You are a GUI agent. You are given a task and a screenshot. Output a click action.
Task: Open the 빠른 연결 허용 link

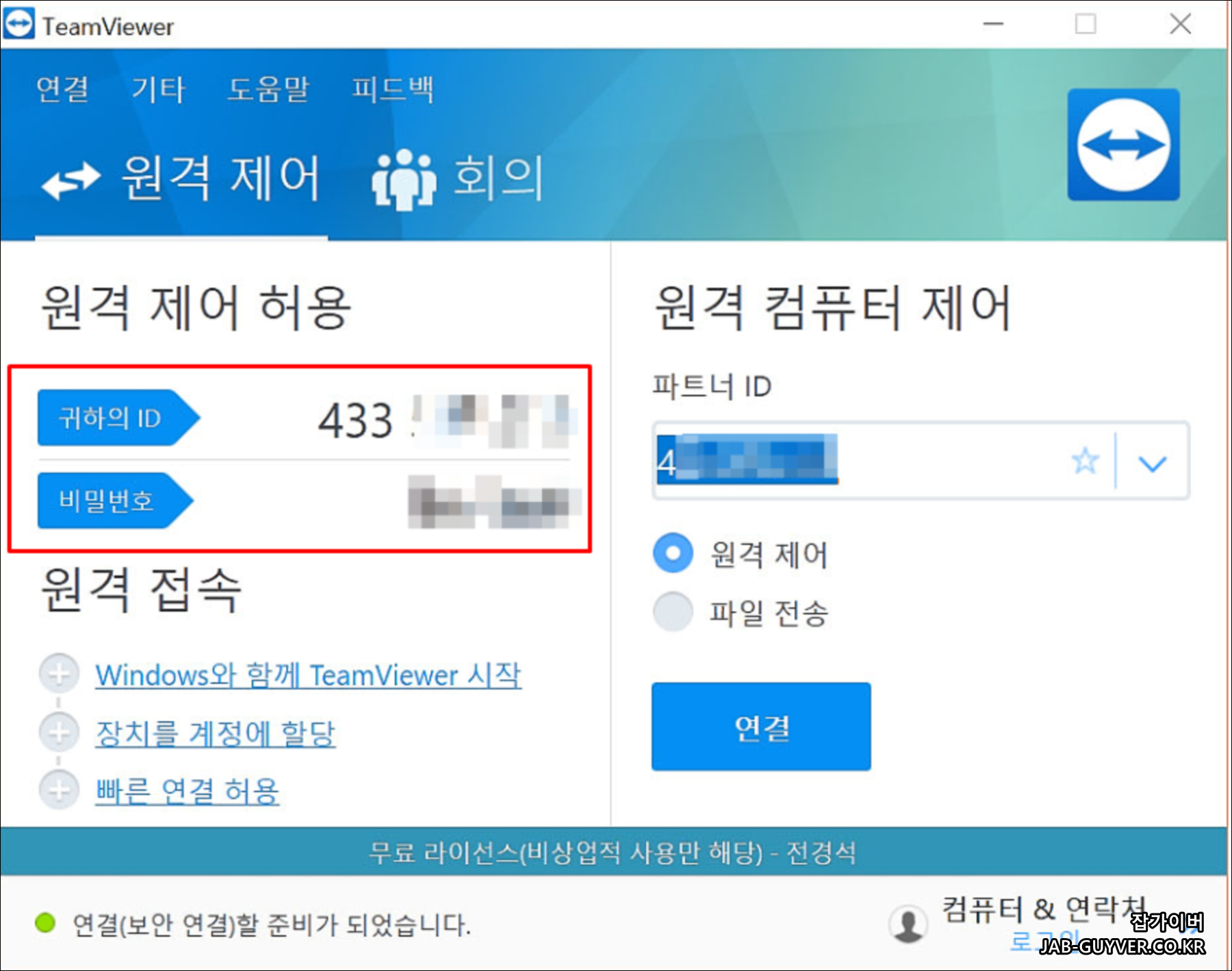click(188, 791)
